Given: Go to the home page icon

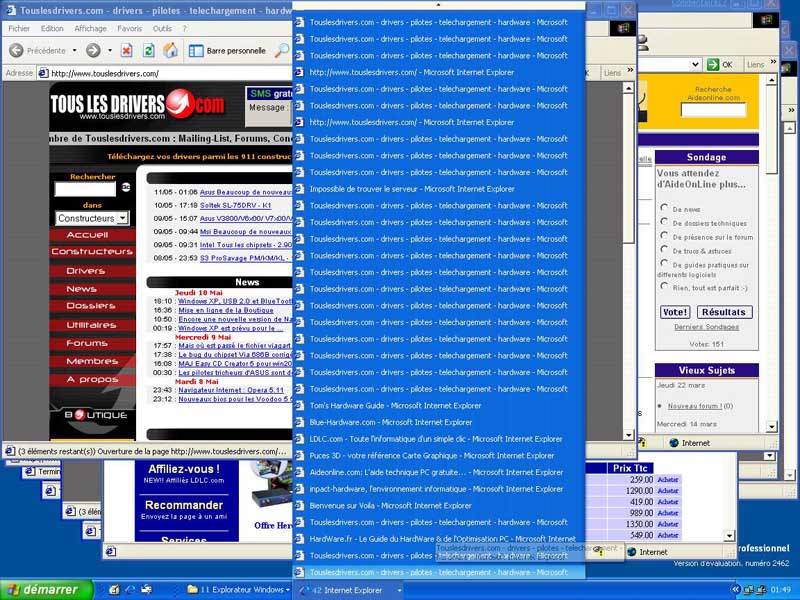Looking at the screenshot, I should (x=170, y=50).
